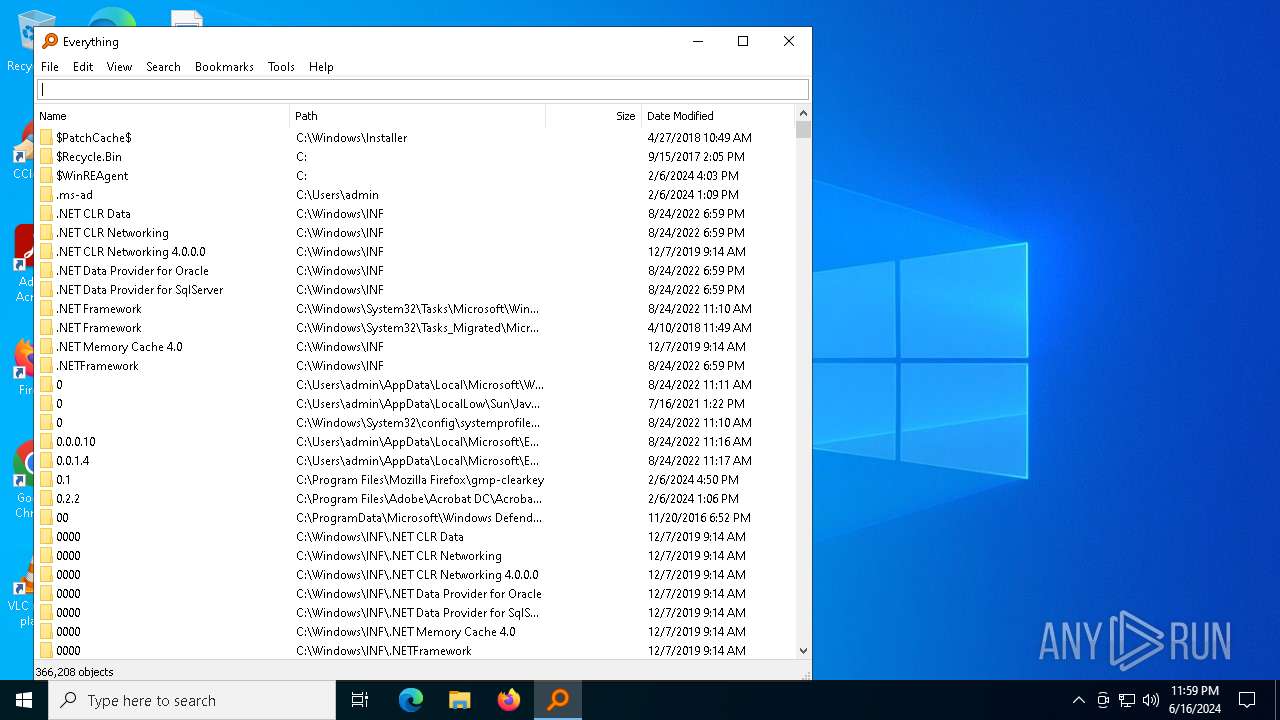Click path C:\Program Files\Mozilla Firefox\gmp-clearkey
Screen dimensions: 1280x720
click(x=420, y=480)
